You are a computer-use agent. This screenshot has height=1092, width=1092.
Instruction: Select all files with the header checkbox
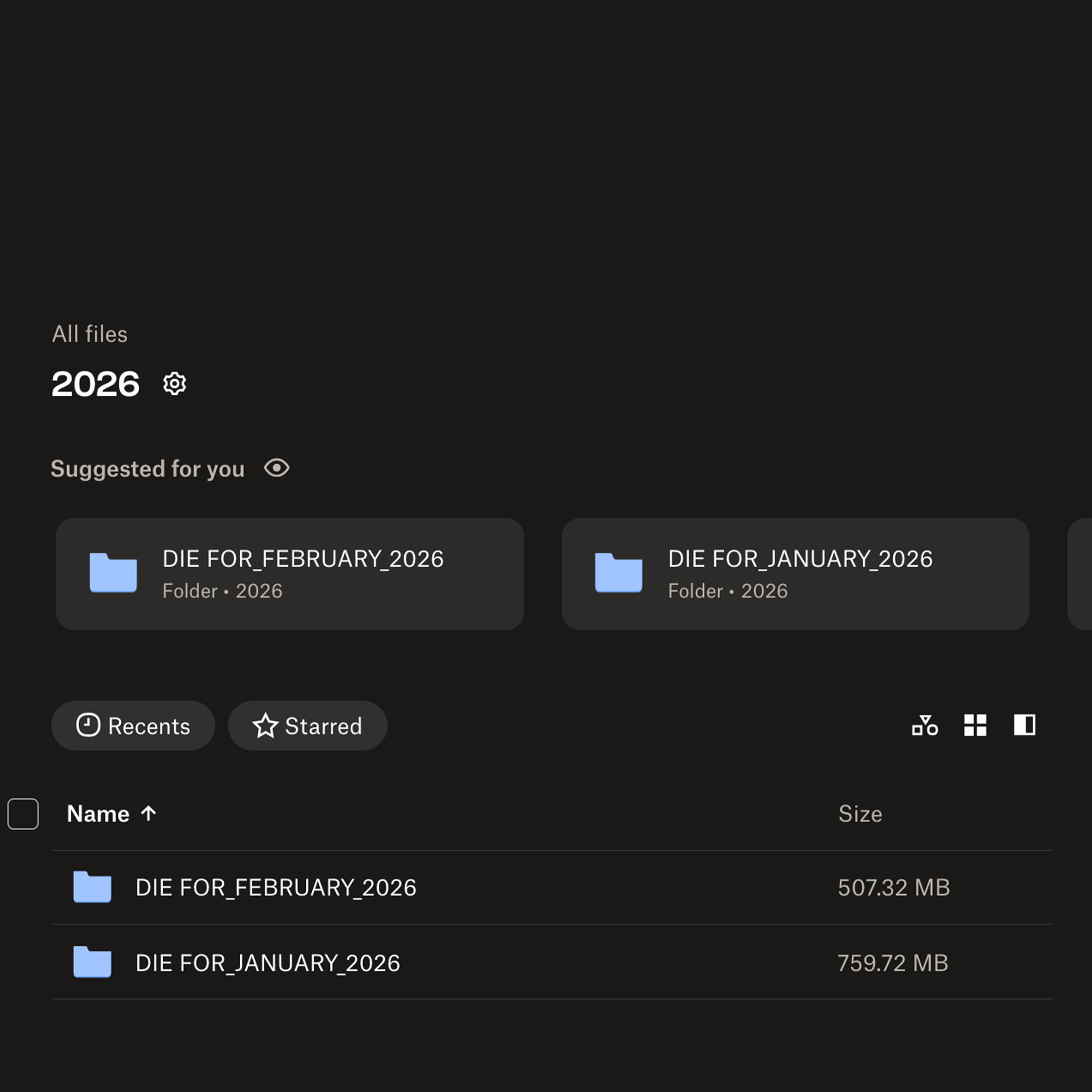pyautogui.click(x=22, y=814)
